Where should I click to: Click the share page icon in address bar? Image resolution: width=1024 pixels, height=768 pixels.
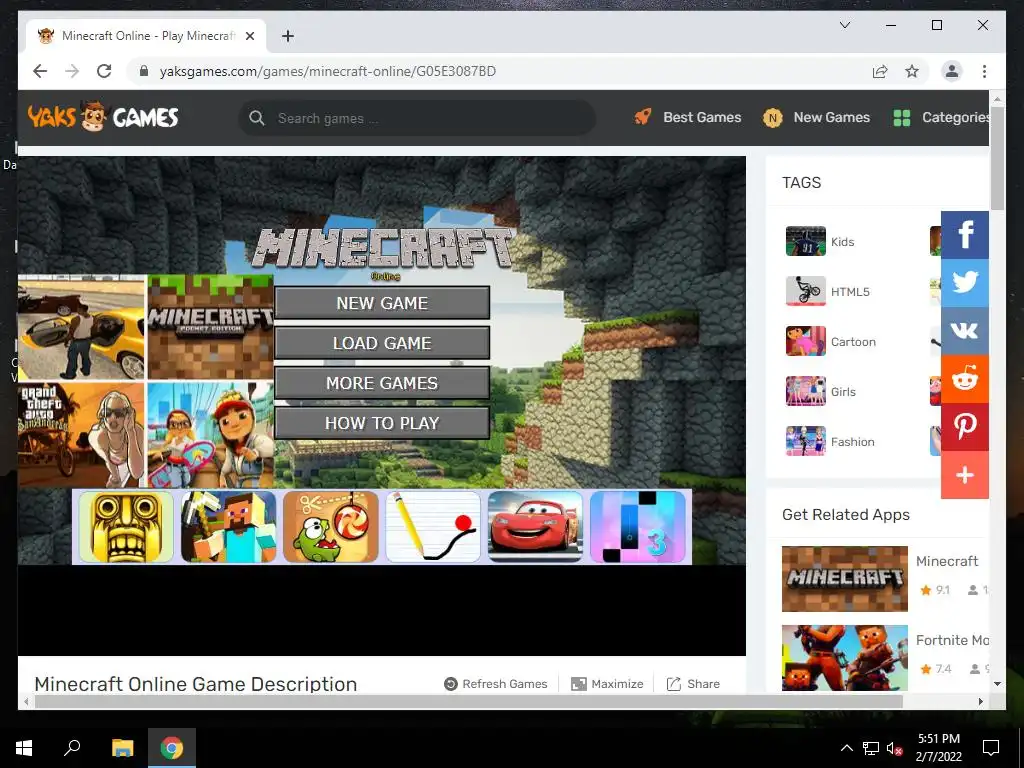(880, 71)
